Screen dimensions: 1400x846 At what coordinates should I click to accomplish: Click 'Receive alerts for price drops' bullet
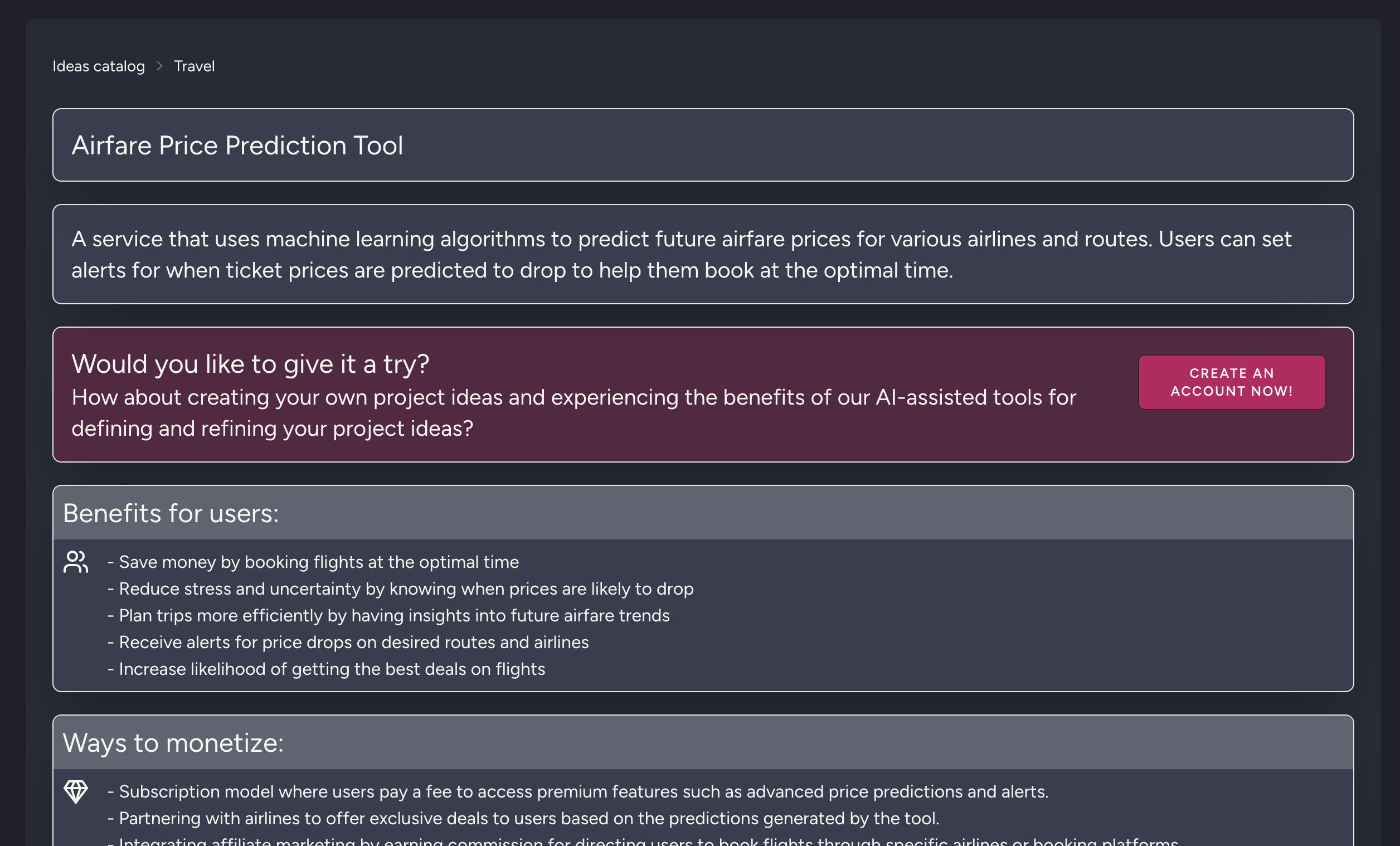coord(349,642)
